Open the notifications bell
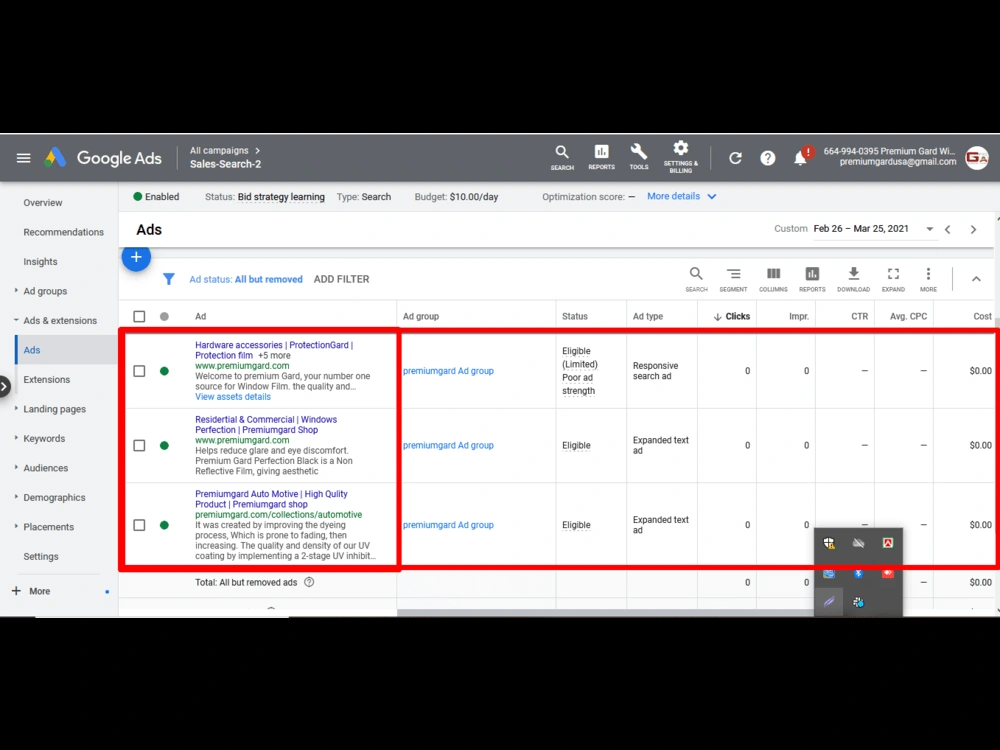This screenshot has width=1000, height=750. [x=800, y=158]
